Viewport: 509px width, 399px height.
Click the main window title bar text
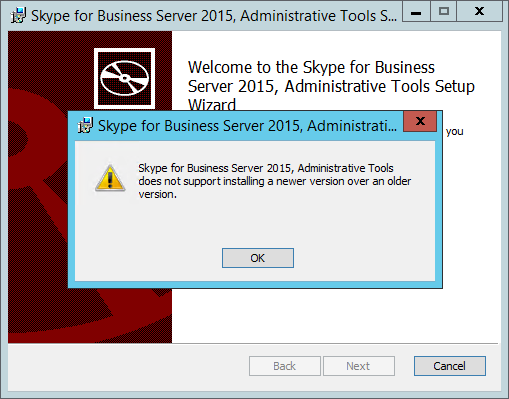pos(214,16)
